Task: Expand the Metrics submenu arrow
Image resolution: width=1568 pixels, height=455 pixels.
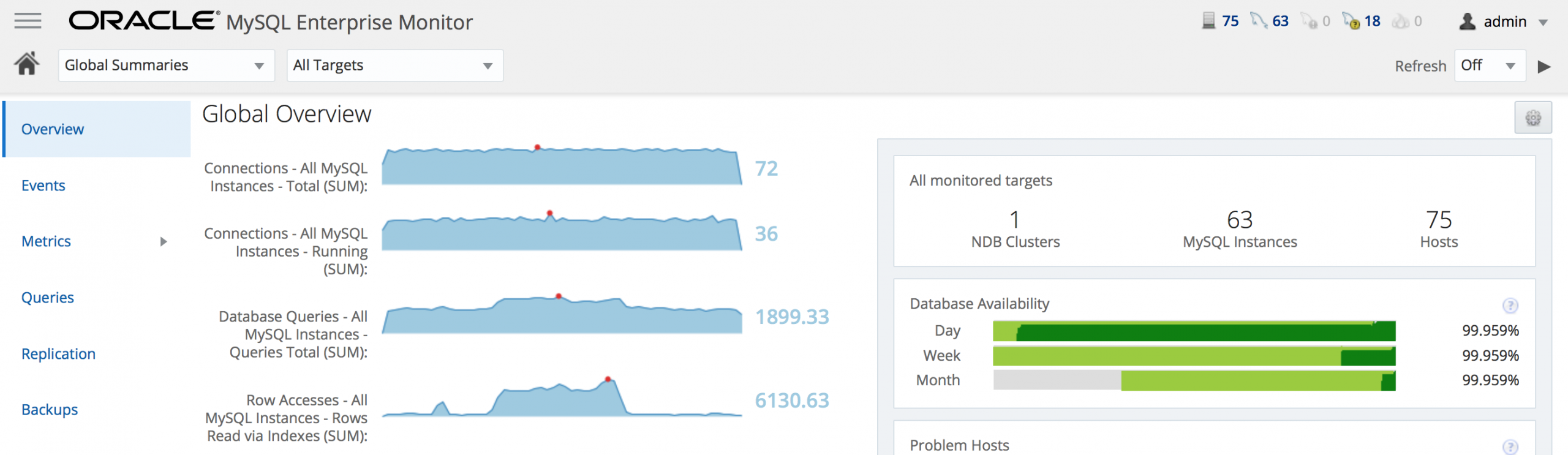Action: click(164, 241)
